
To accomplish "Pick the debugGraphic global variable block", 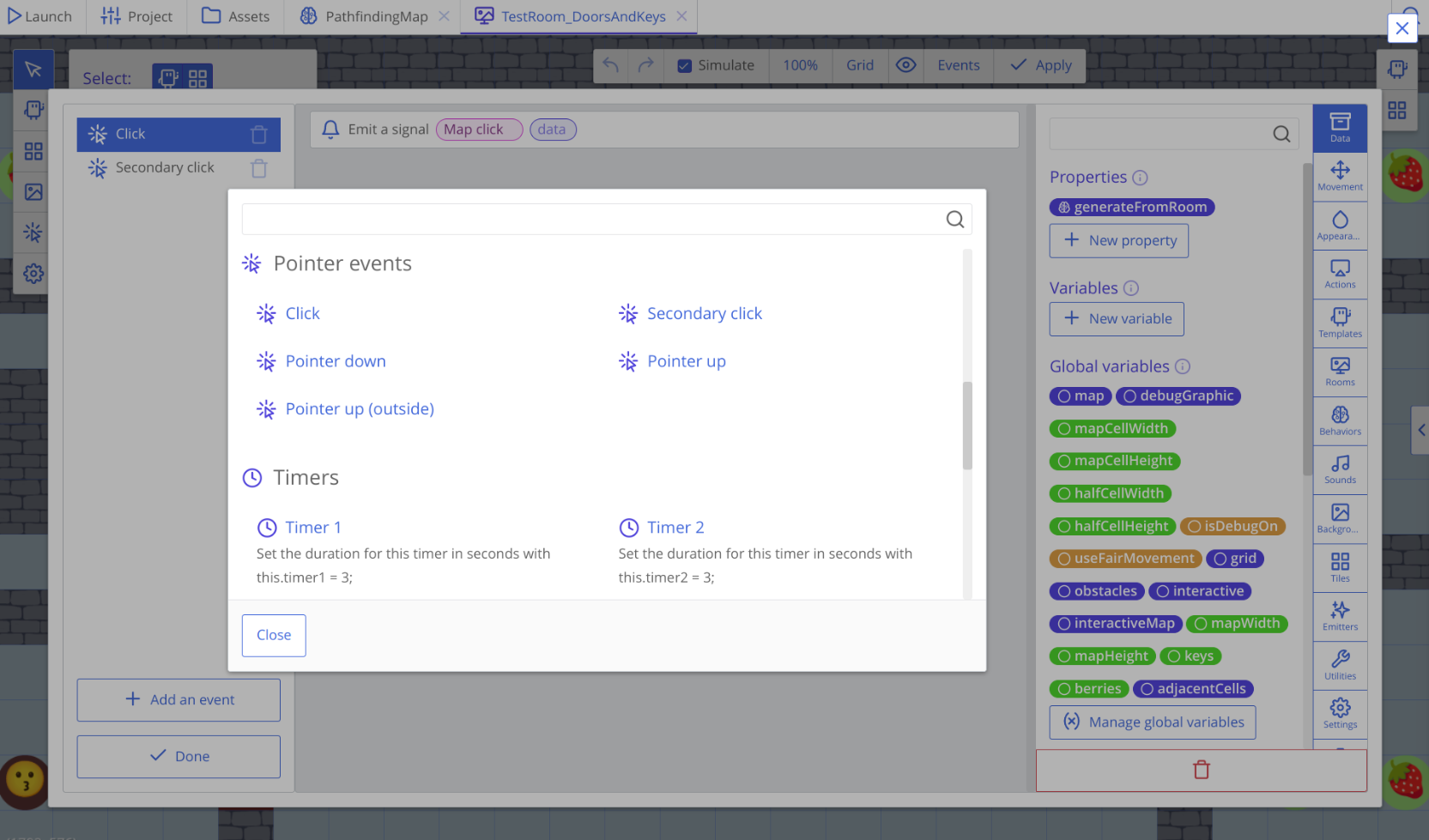I will pos(1178,396).
